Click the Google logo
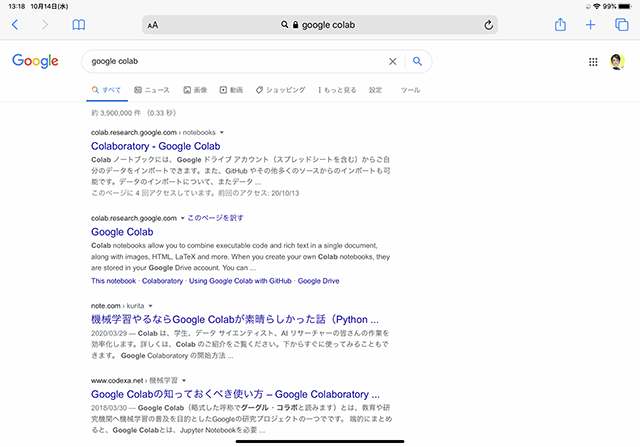Viewport: 640px width, 447px height. (x=35, y=61)
